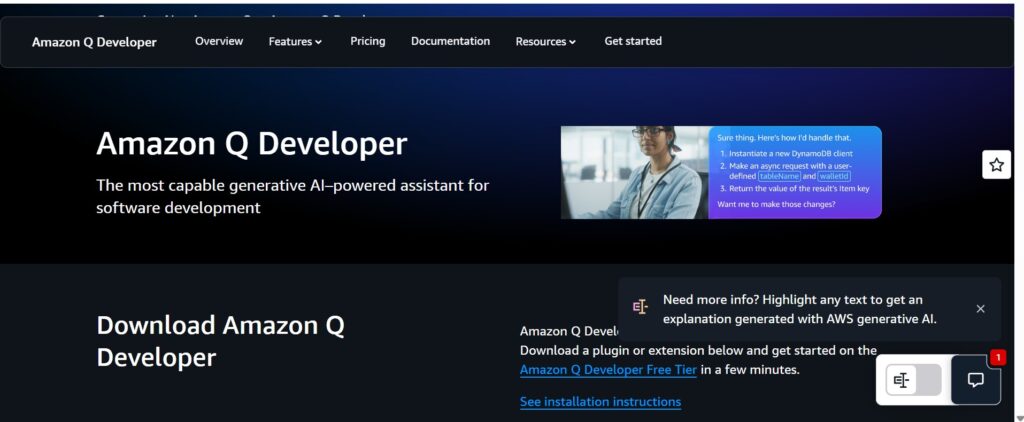Open the chat bubble icon button
This screenshot has height=422, width=1024.
click(x=975, y=380)
